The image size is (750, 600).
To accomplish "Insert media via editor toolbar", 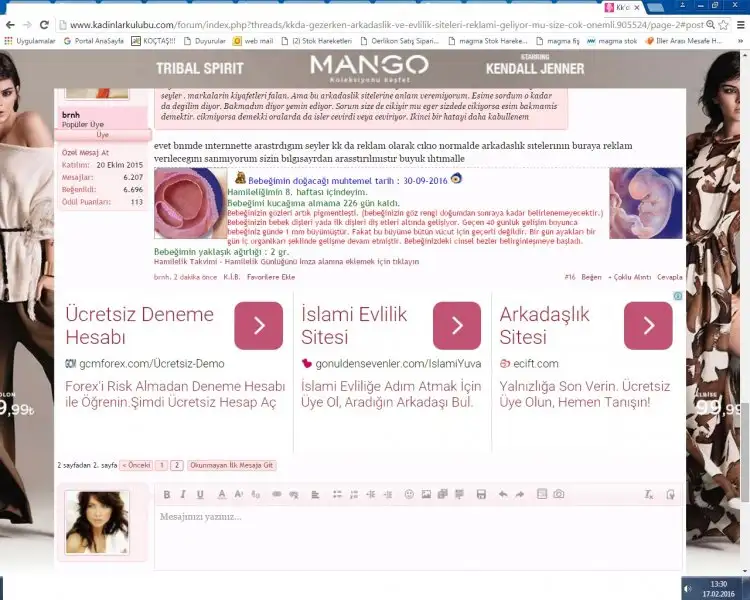I will click(x=442, y=494).
